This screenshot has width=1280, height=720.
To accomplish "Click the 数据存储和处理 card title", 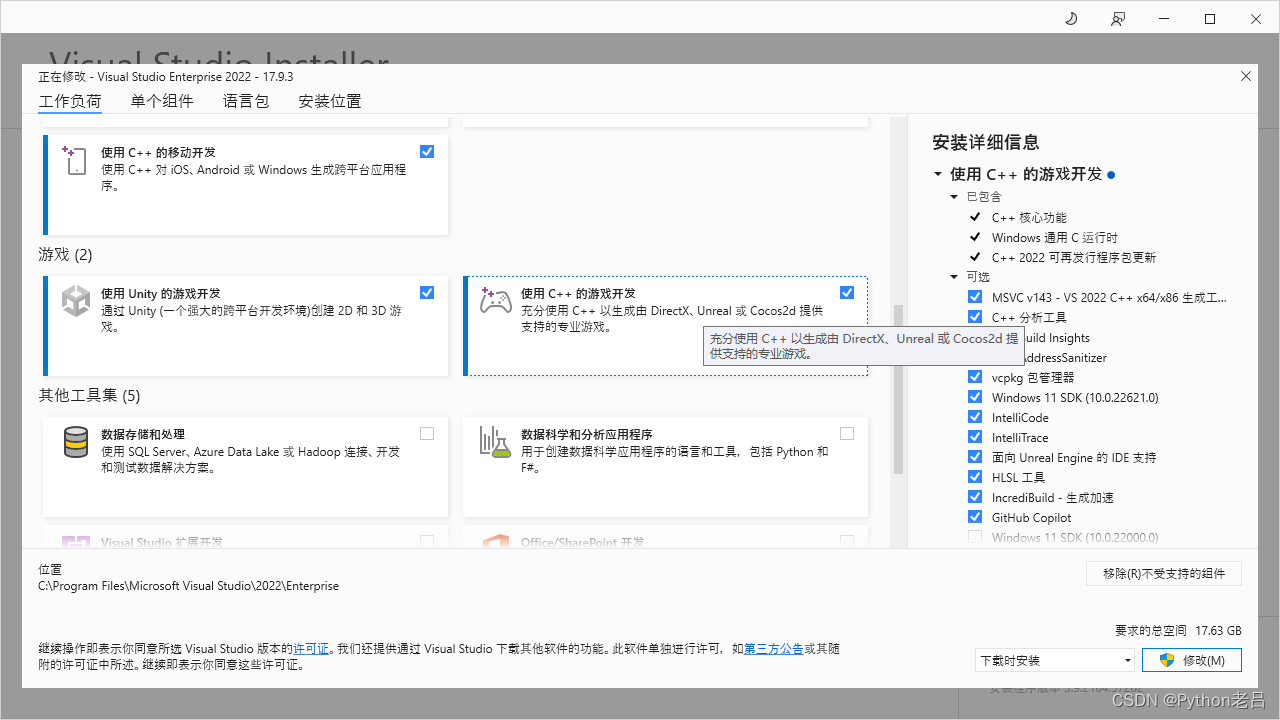I will pos(143,435).
